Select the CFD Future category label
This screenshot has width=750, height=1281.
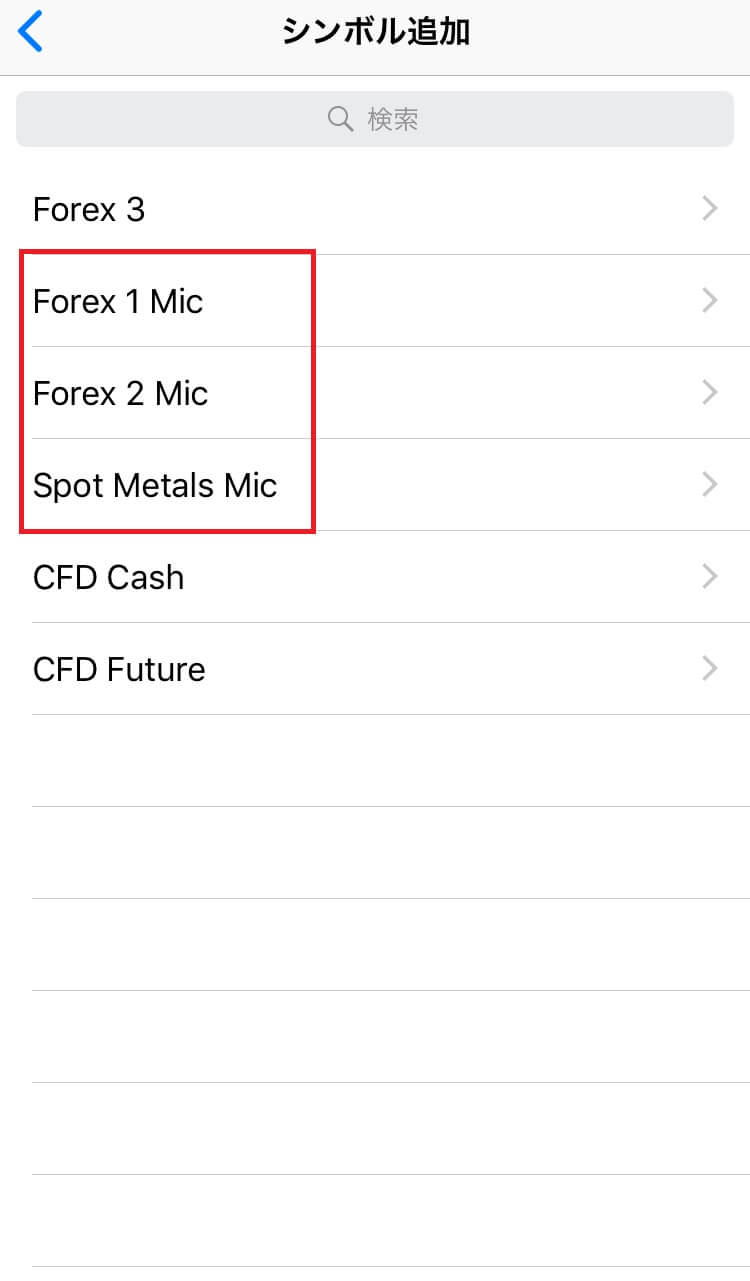pyautogui.click(x=119, y=670)
